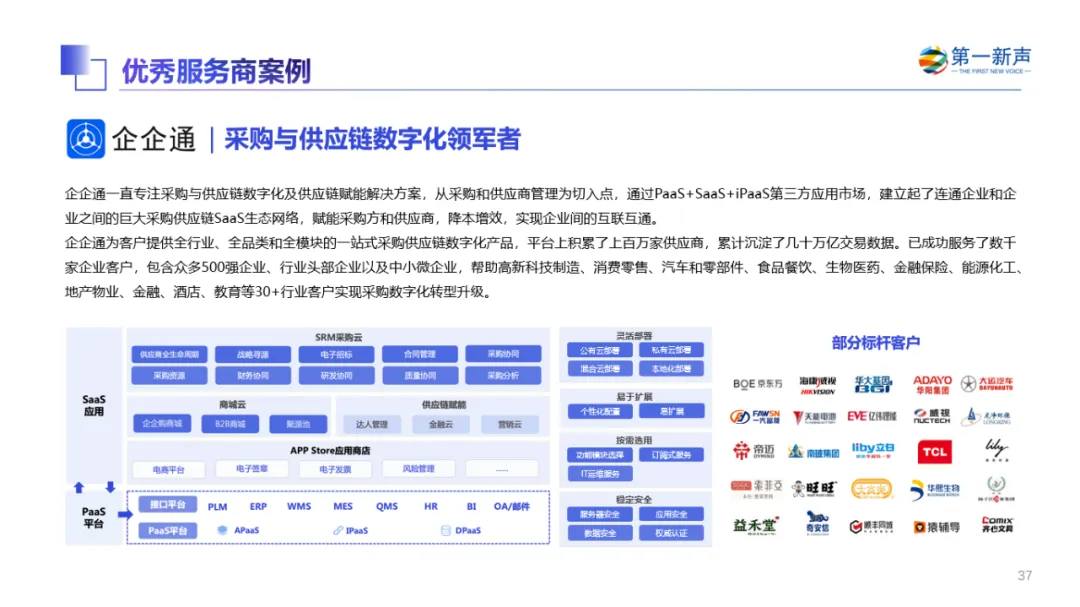
Task: Click the HIKVISION 海康威视 logo
Action: (818, 385)
